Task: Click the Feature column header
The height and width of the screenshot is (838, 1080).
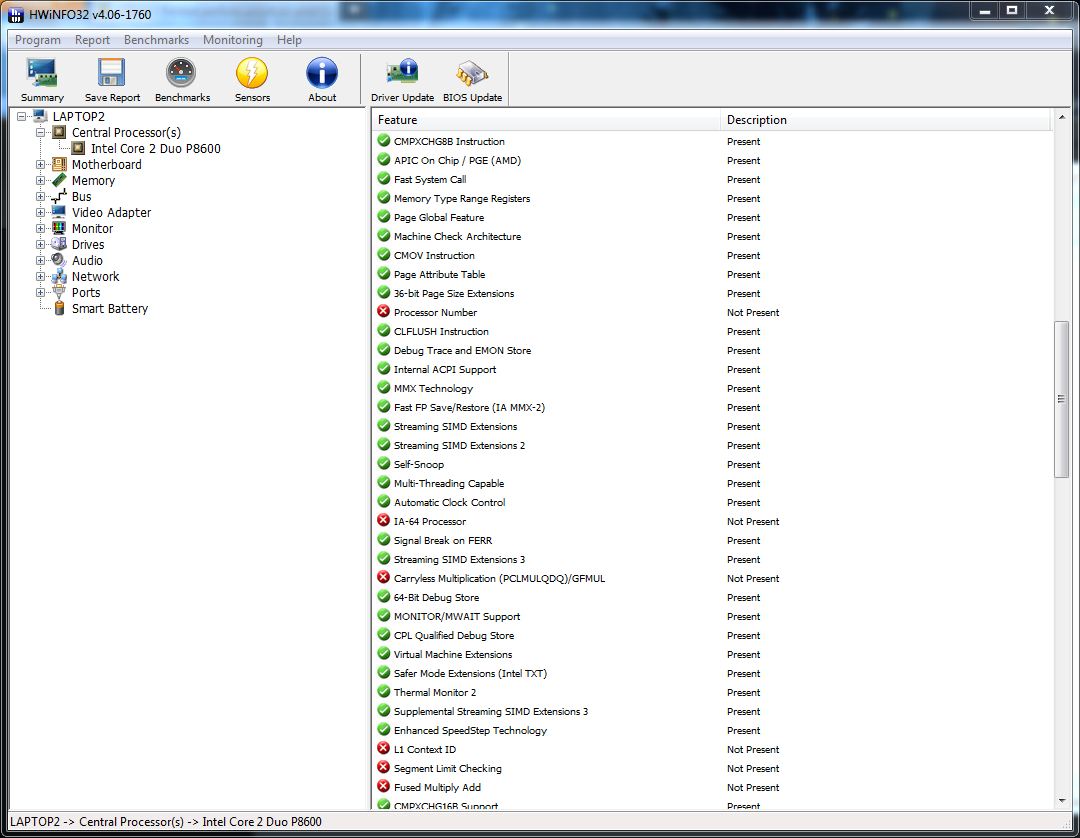Action: (545, 120)
